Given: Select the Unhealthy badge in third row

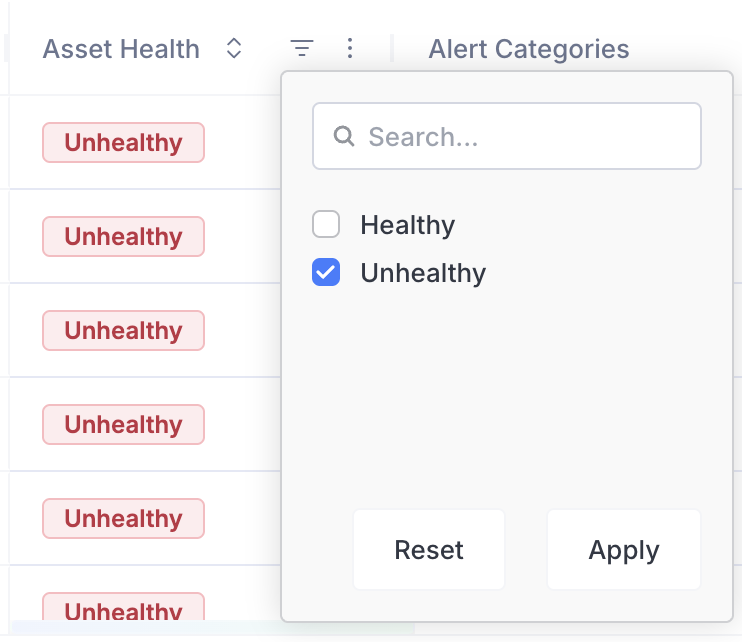Looking at the screenshot, I should tap(123, 331).
